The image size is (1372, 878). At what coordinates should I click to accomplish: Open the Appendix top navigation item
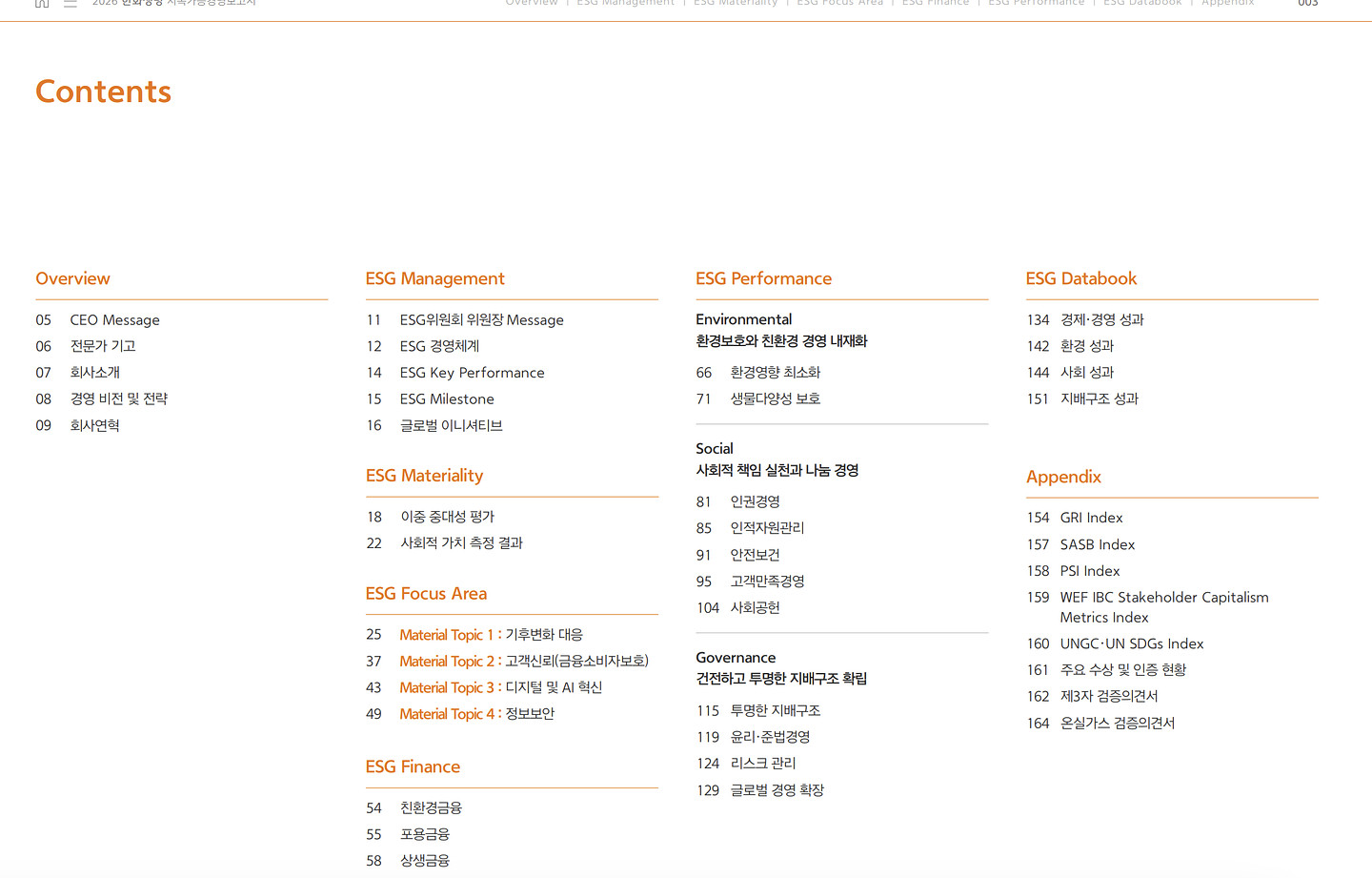(x=1227, y=3)
